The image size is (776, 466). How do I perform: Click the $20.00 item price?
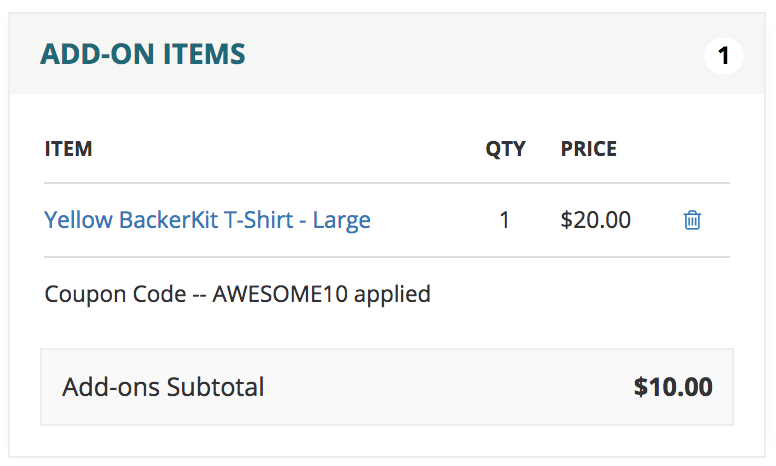[595, 220]
